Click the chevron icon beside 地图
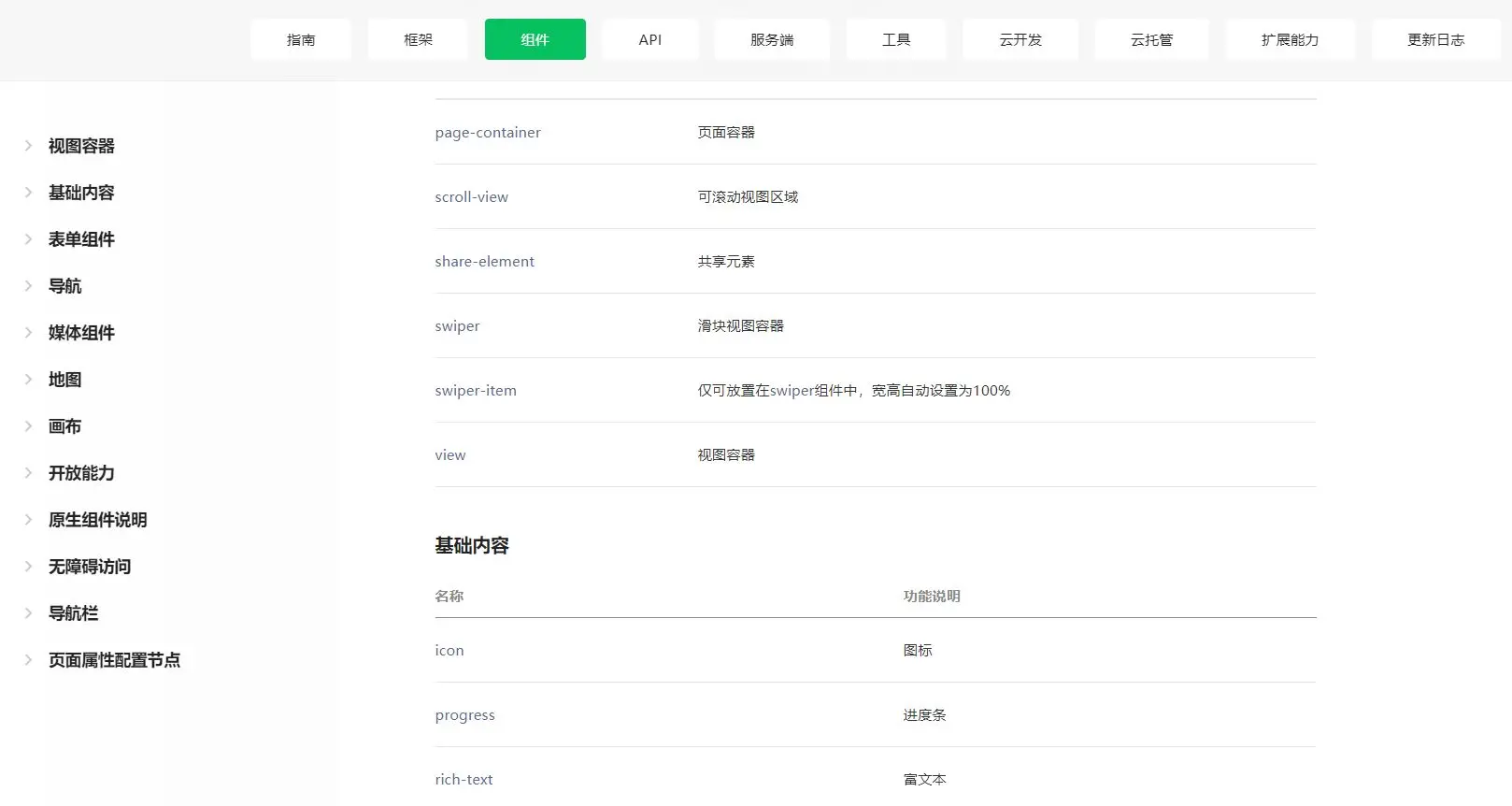Screen dimensions: 1512x806 [x=28, y=380]
